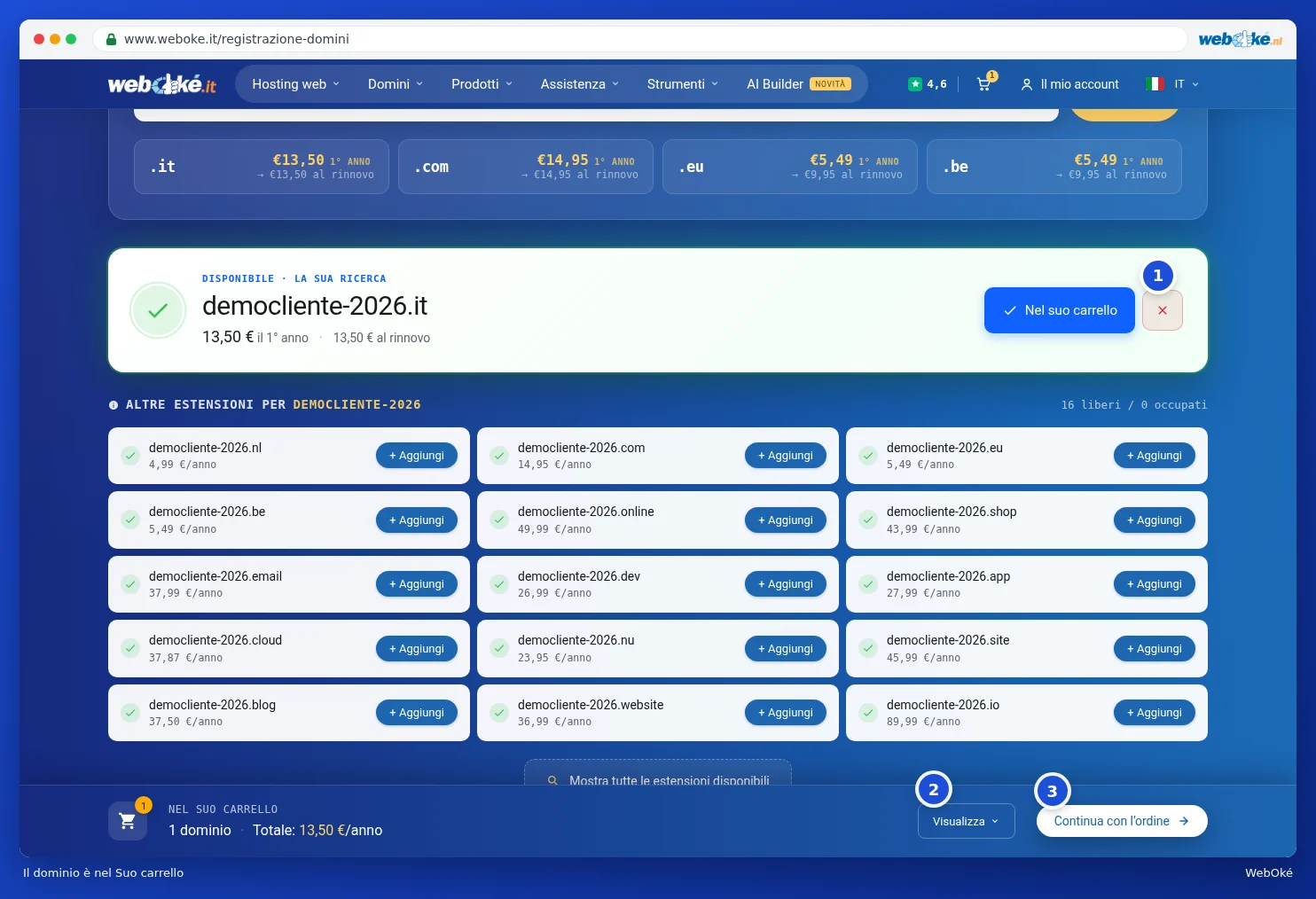Toggle the Nel suo carrello button
Screen dimensions: 1316x899
point(1060,310)
